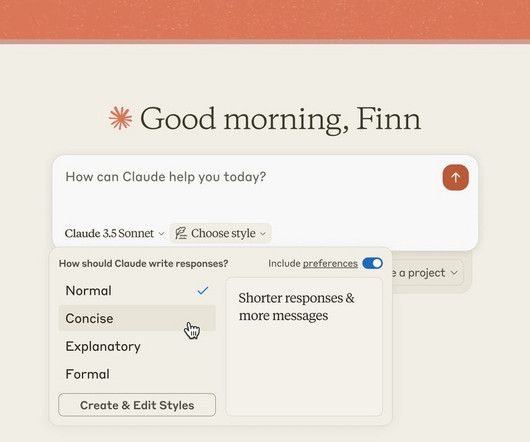530x442 pixels.
Task: Click the blue checkmark next to Normal
Action: [x=203, y=290]
